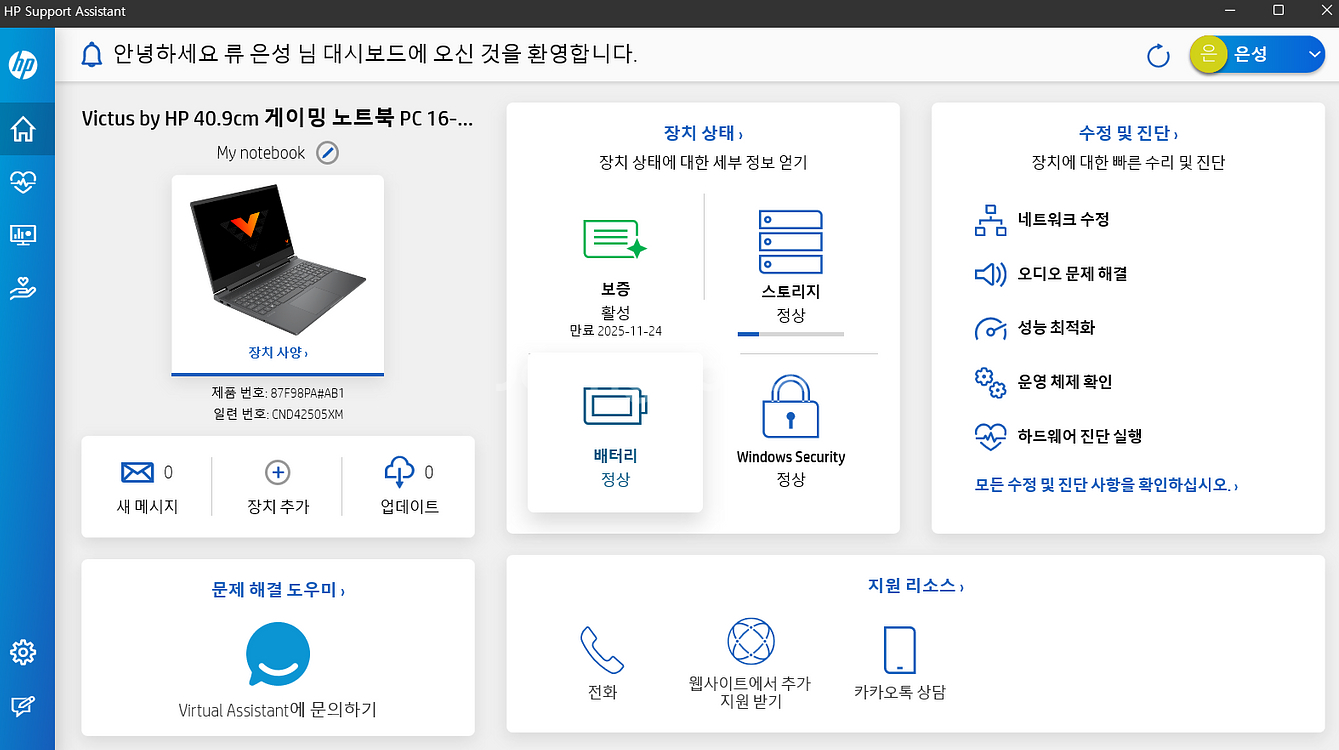The height and width of the screenshot is (750, 1339).
Task: Click 카카오톡 상담 label
Action: coord(899,692)
